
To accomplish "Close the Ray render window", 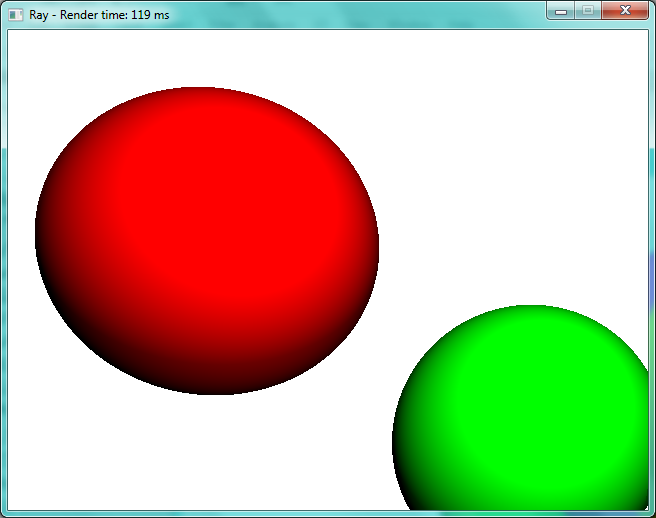I will 626,10.
